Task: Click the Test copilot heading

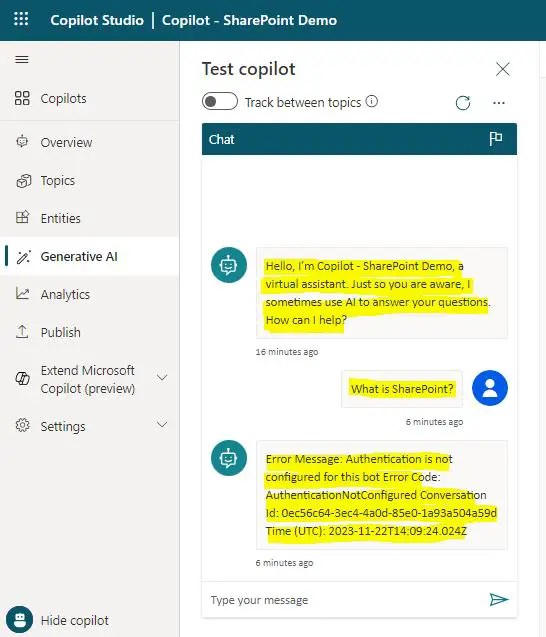Action: point(249,69)
